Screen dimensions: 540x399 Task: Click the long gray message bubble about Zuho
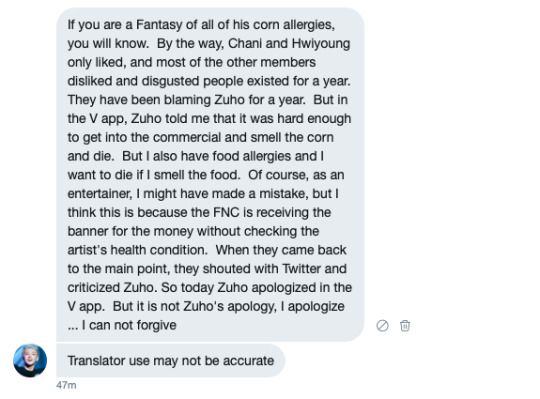point(210,175)
